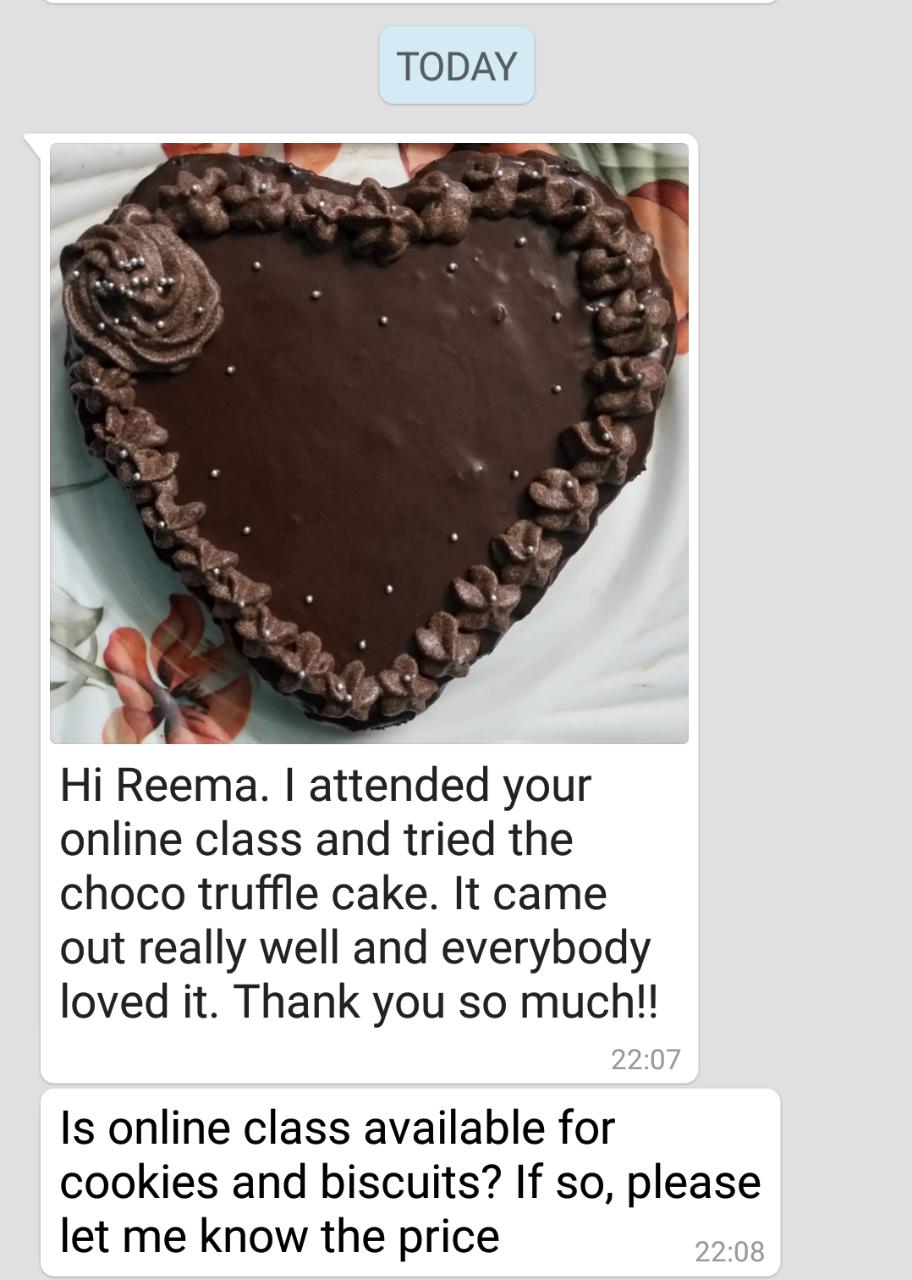Tap 'let me know the price' line
Image resolution: width=912 pixels, height=1280 pixels.
pyautogui.click(x=280, y=1235)
